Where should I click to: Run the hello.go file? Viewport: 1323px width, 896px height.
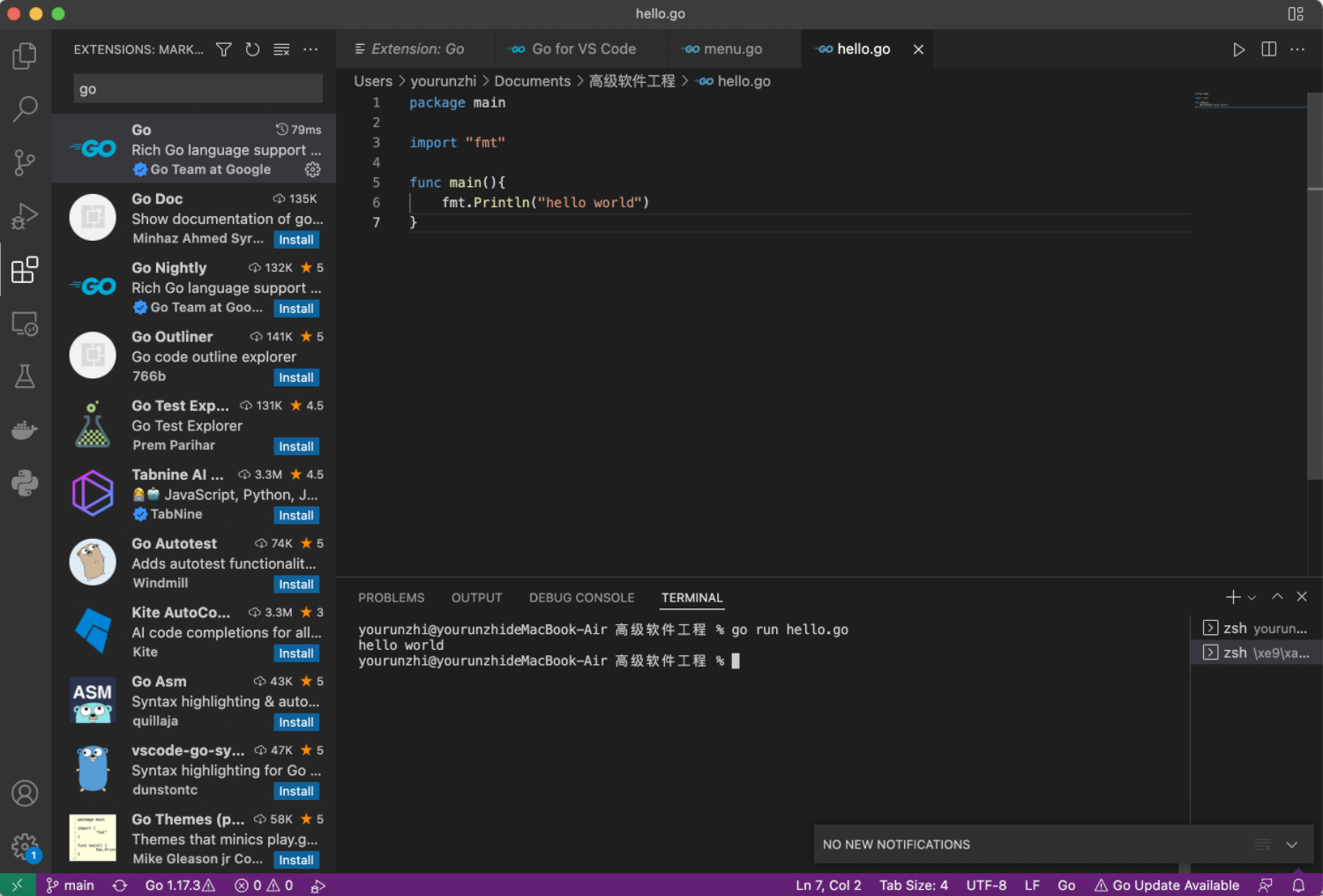tap(1239, 49)
